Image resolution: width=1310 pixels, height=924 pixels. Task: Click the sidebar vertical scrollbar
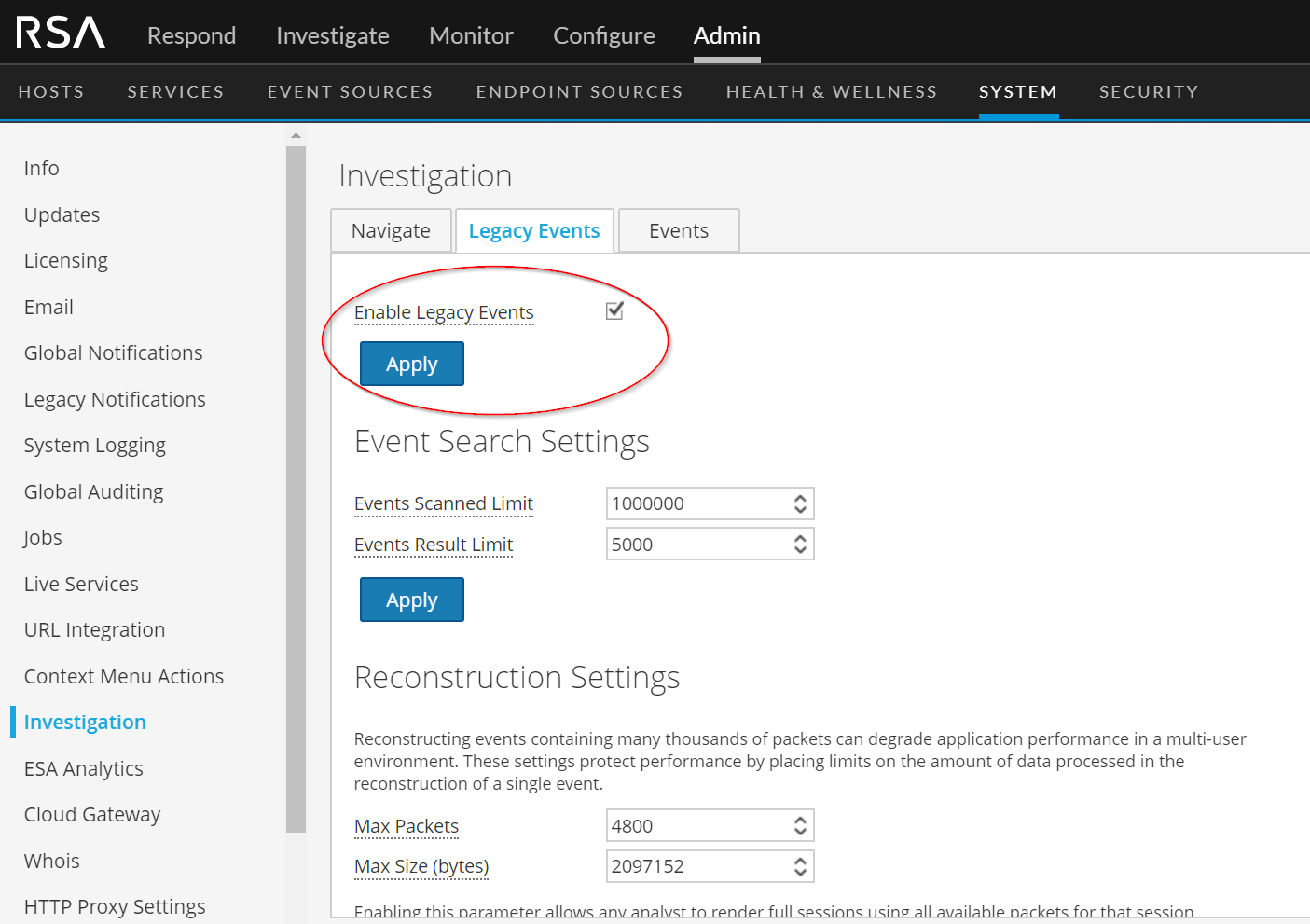point(296,485)
